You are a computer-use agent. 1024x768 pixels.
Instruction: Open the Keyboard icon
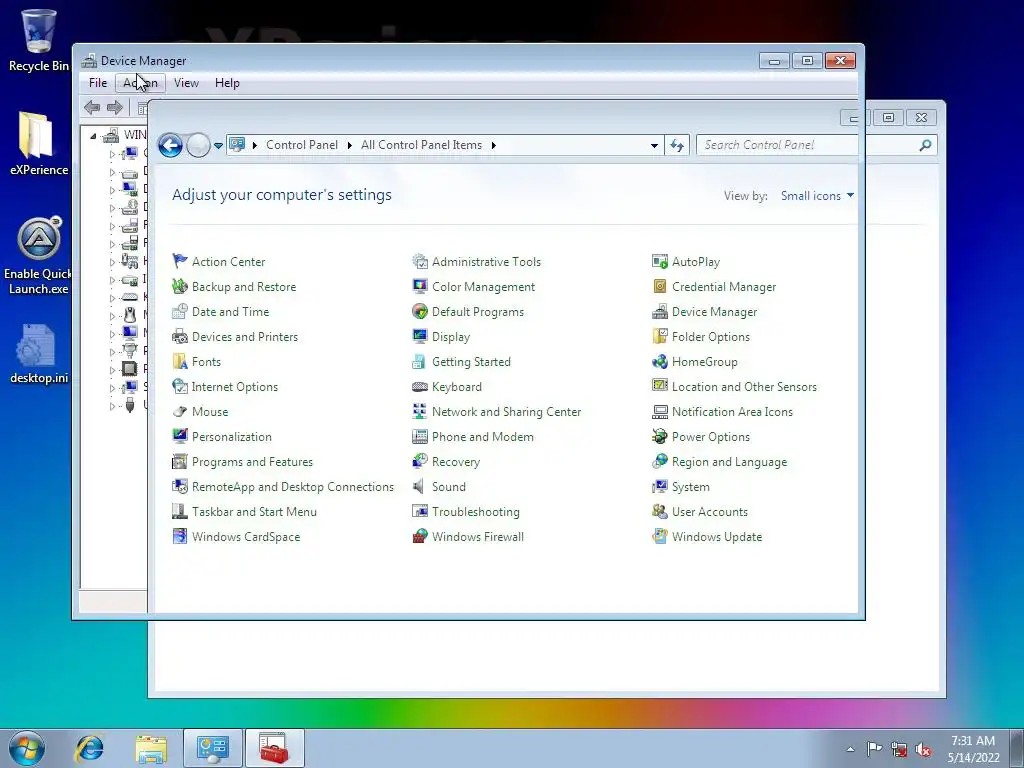coord(420,387)
